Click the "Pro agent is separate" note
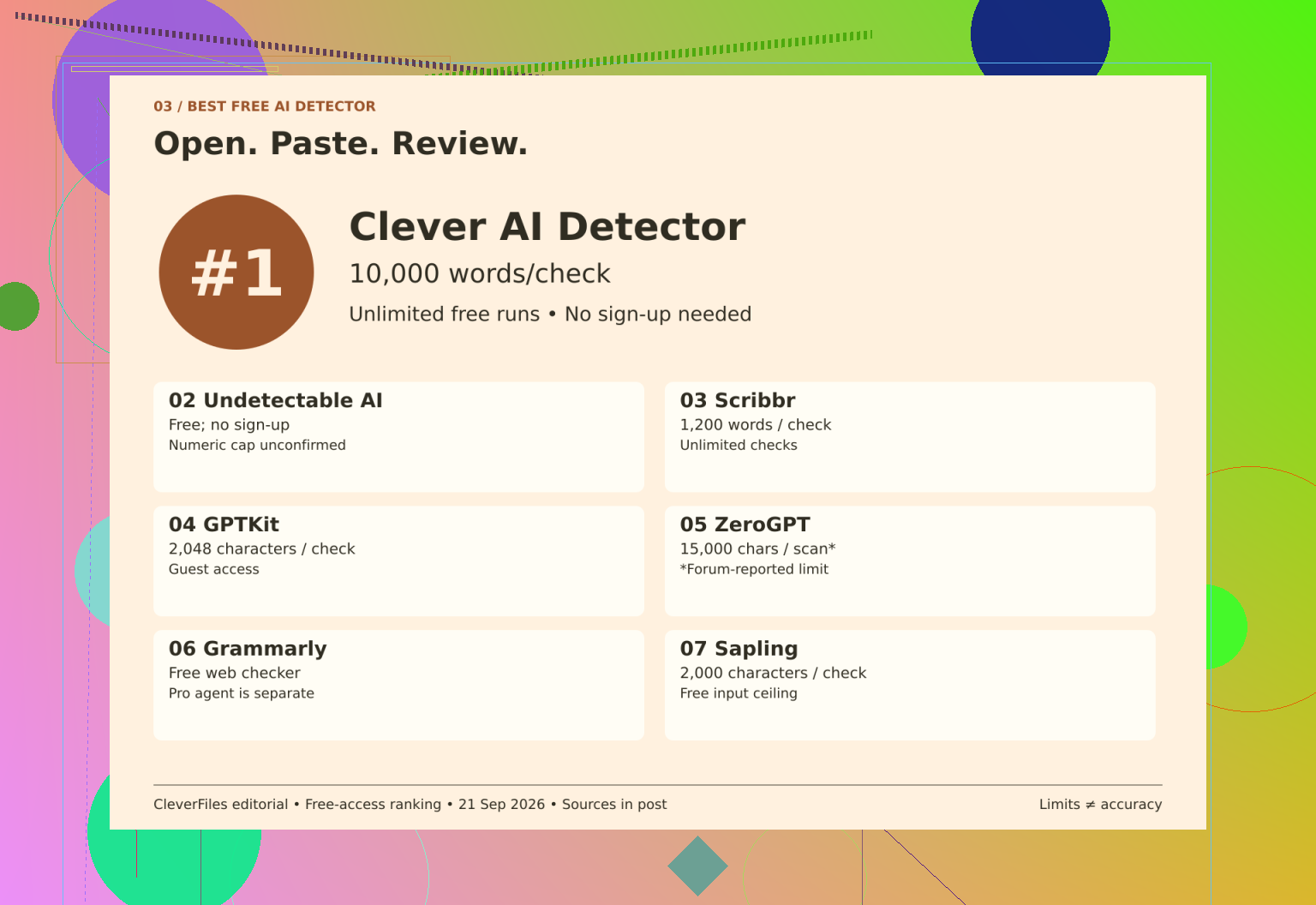The image size is (1316, 905). click(x=242, y=693)
